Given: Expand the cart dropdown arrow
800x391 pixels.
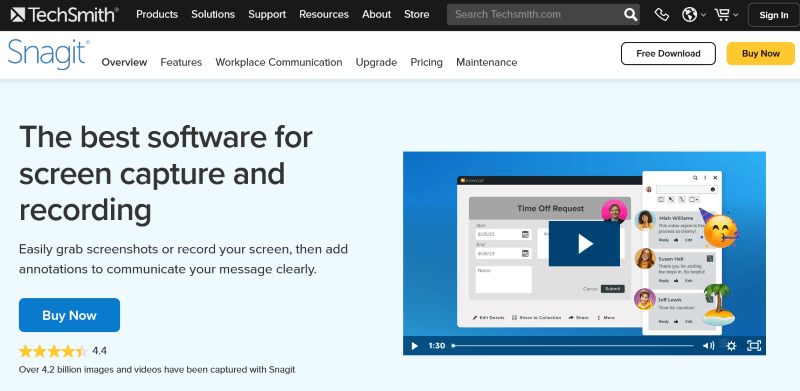Looking at the screenshot, I should tap(736, 15).
